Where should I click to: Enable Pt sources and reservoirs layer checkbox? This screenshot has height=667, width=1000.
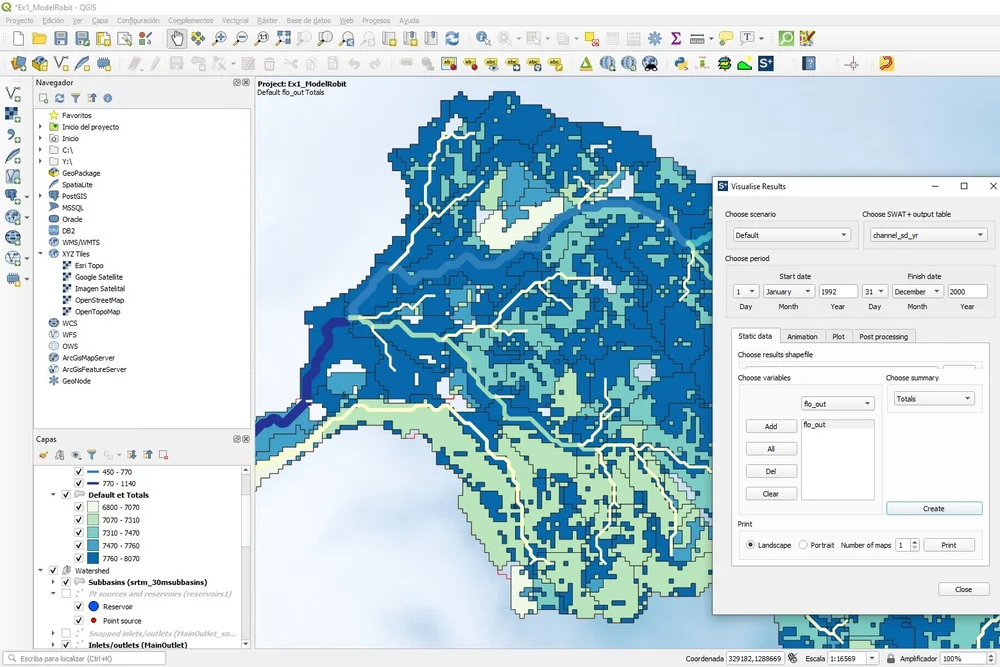(x=66, y=594)
